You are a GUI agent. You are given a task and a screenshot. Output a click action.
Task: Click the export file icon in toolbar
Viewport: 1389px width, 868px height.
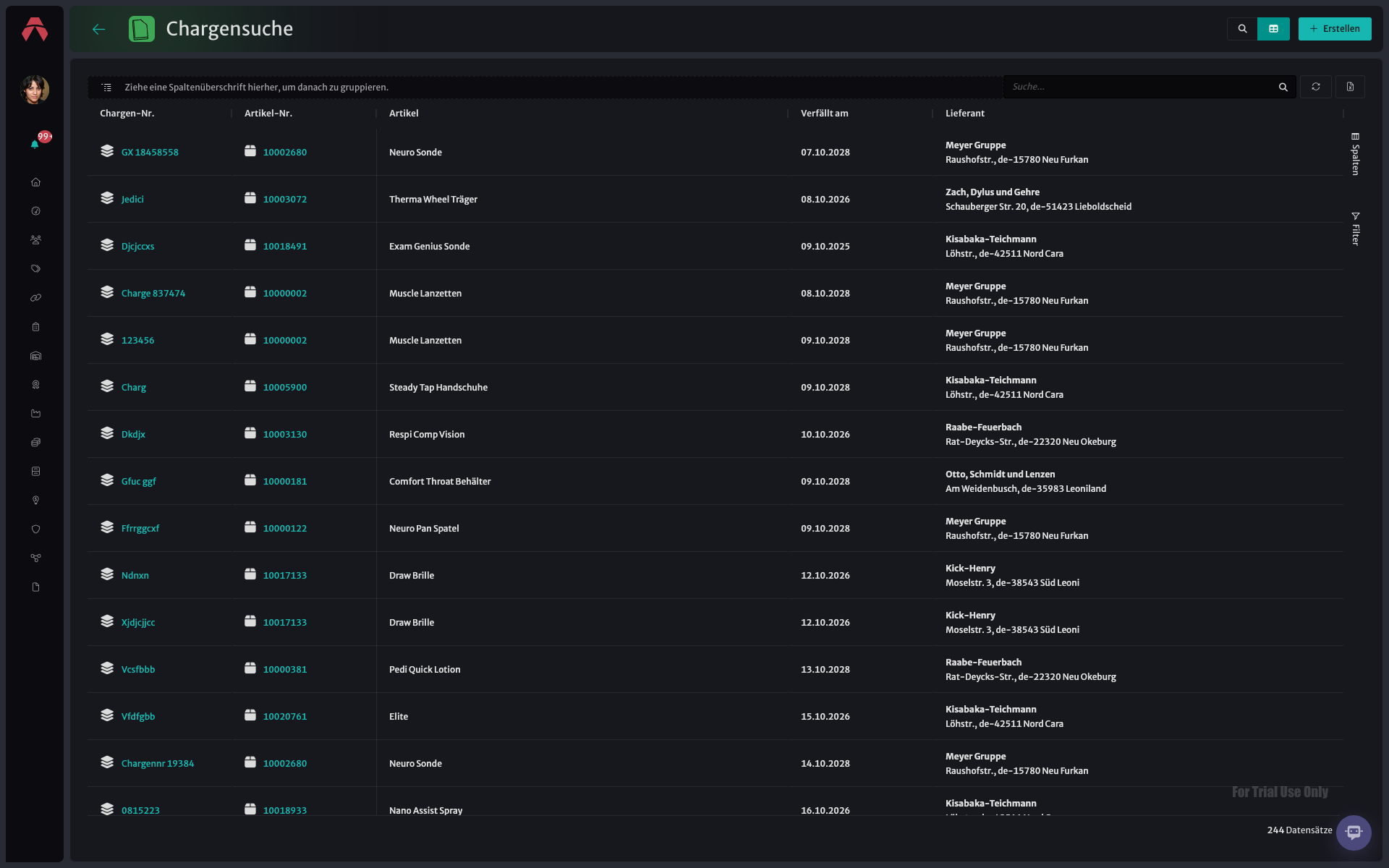tap(1350, 87)
